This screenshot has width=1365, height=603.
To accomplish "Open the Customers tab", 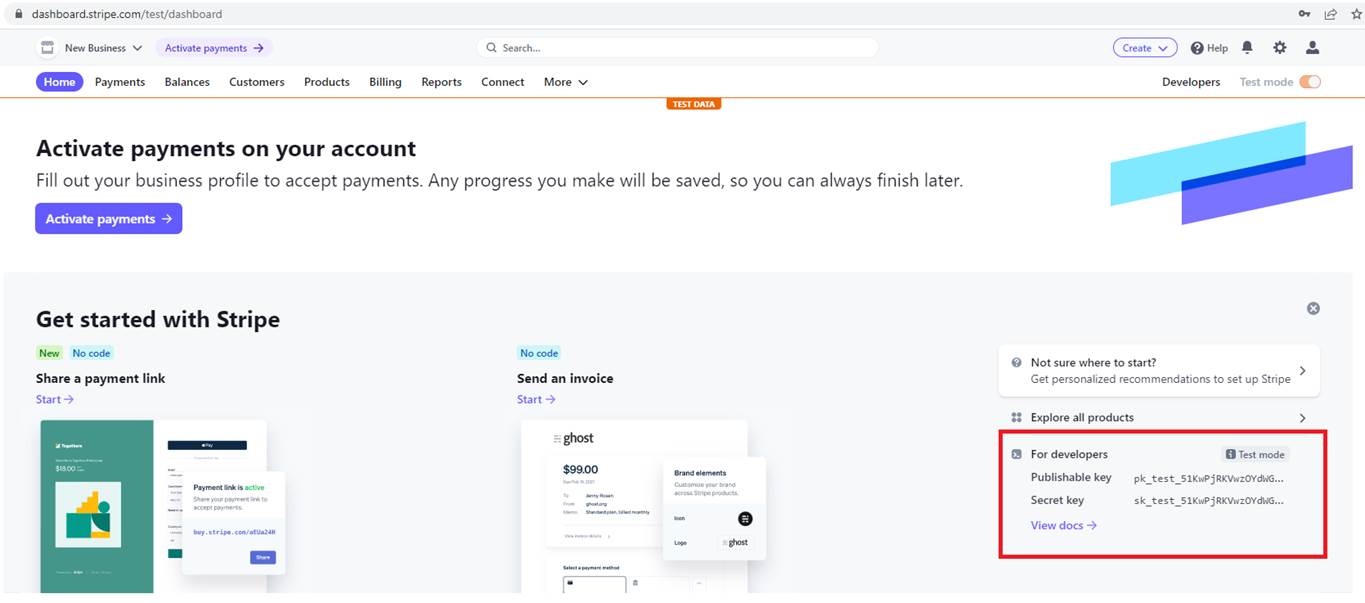I will 256,82.
